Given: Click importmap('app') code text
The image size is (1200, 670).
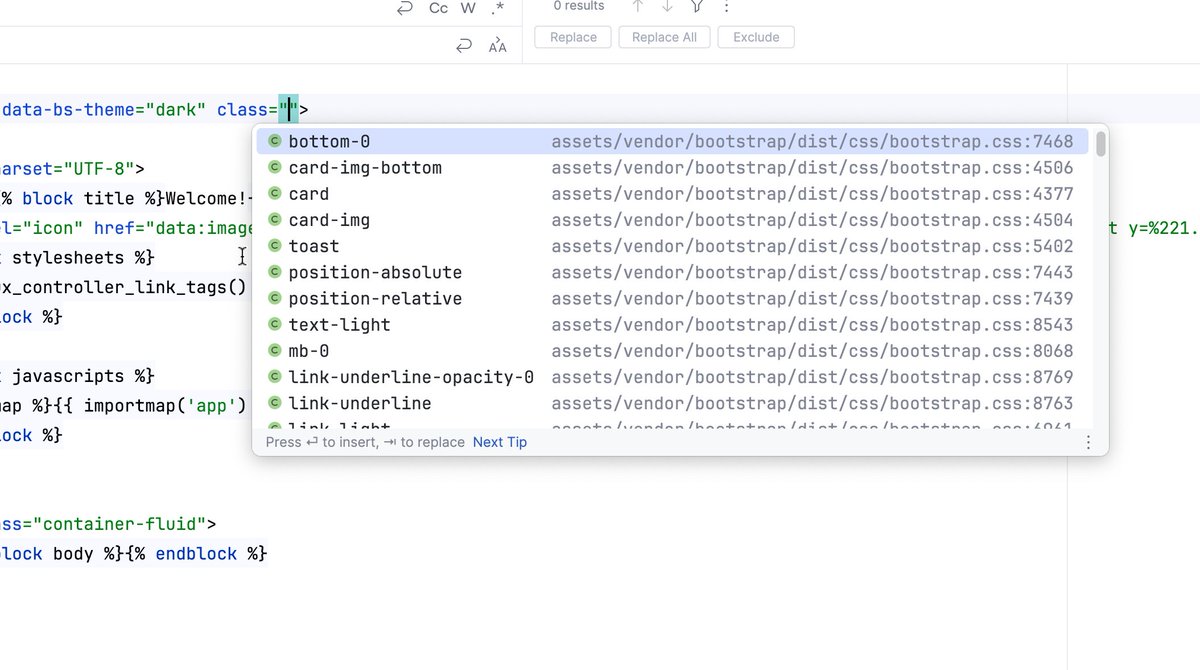Looking at the screenshot, I should click(x=164, y=406).
